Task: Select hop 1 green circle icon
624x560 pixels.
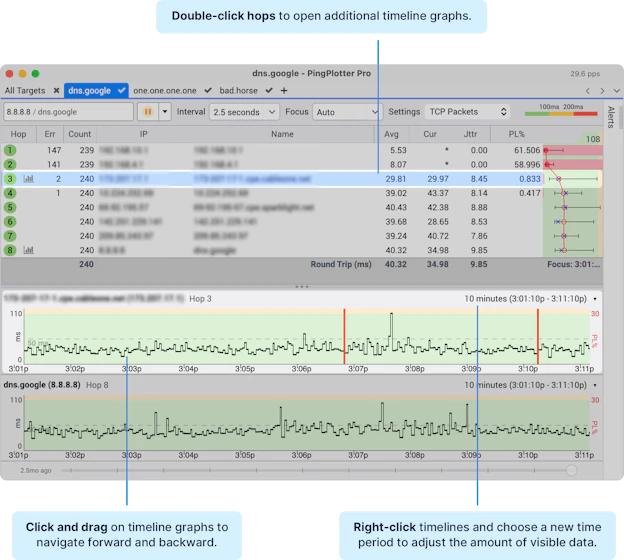Action: click(10, 150)
